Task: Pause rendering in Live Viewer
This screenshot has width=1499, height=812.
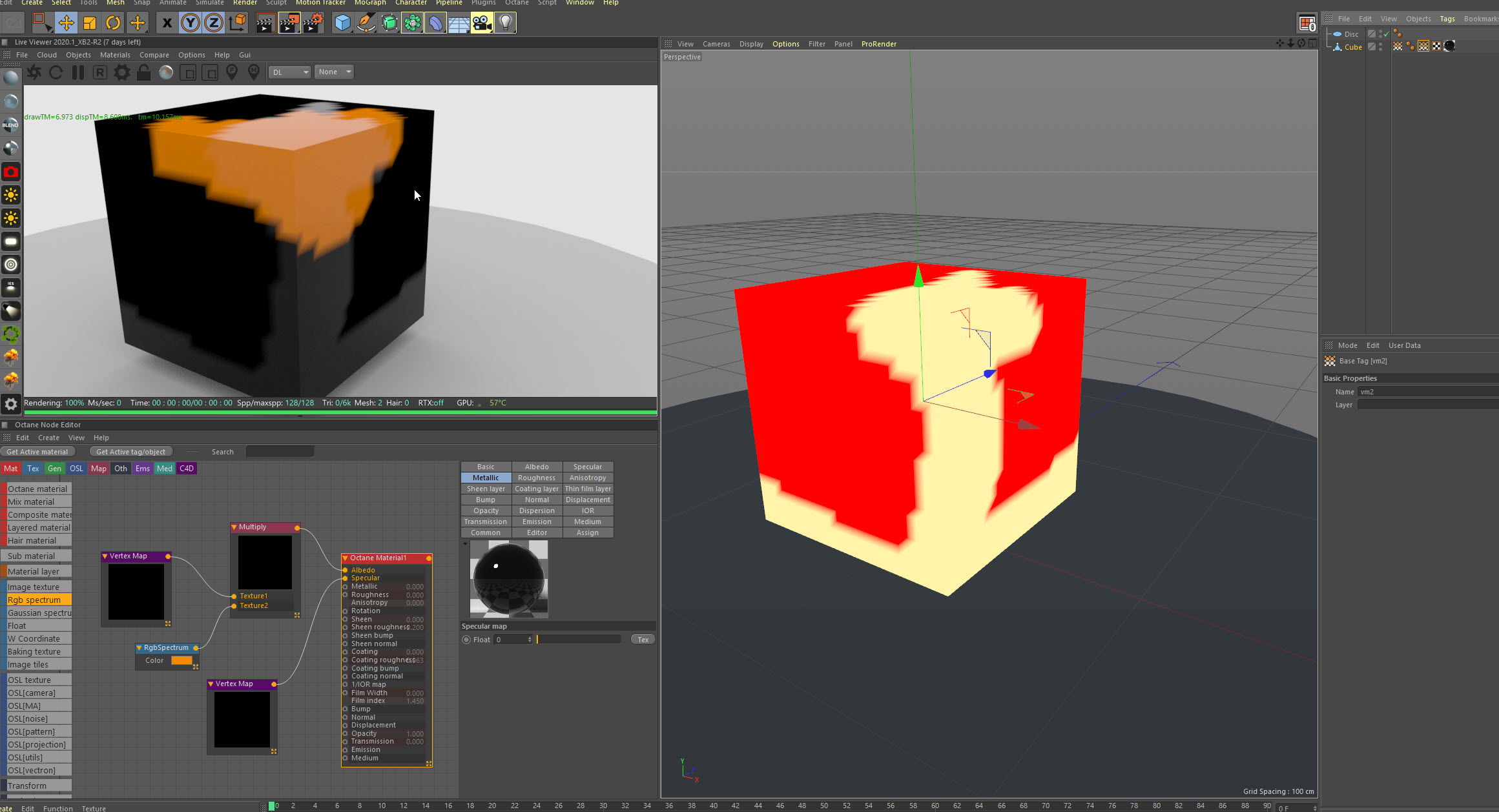Action: [x=78, y=72]
